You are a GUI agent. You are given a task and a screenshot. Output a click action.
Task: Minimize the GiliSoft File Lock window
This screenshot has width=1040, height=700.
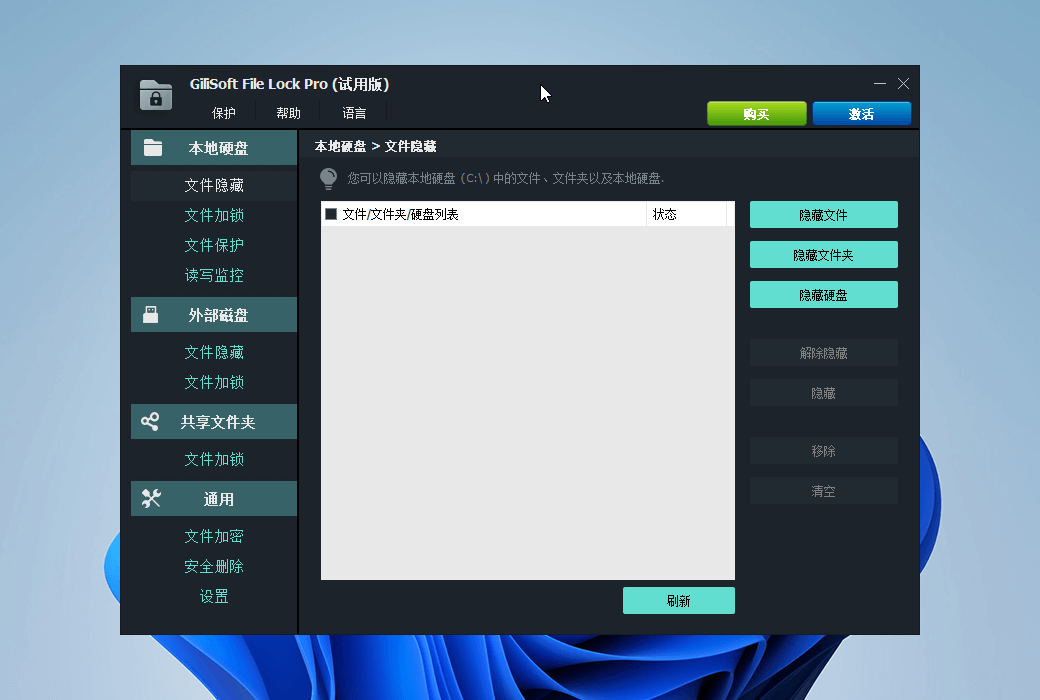click(880, 84)
